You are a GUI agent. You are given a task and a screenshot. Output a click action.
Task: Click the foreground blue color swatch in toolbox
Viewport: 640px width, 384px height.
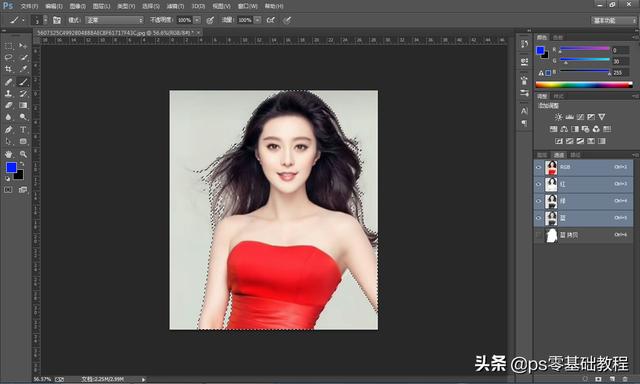pos(11,167)
